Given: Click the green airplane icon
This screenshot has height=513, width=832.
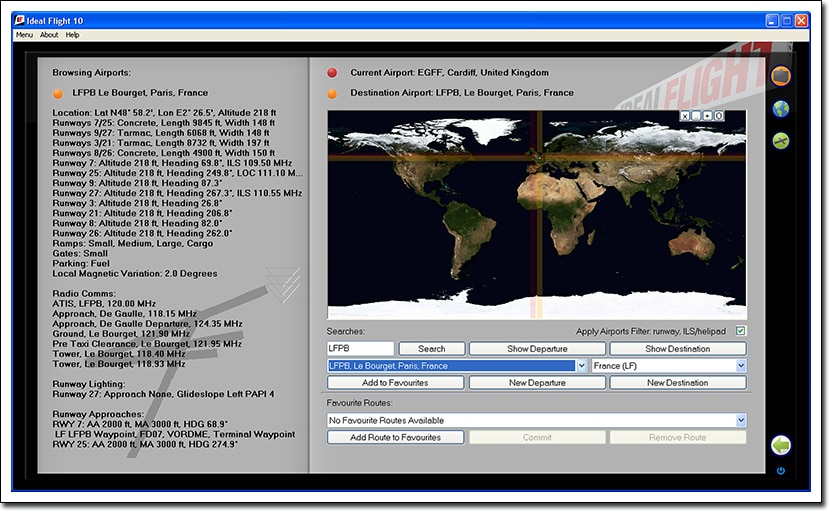Looking at the screenshot, I should 781,141.
